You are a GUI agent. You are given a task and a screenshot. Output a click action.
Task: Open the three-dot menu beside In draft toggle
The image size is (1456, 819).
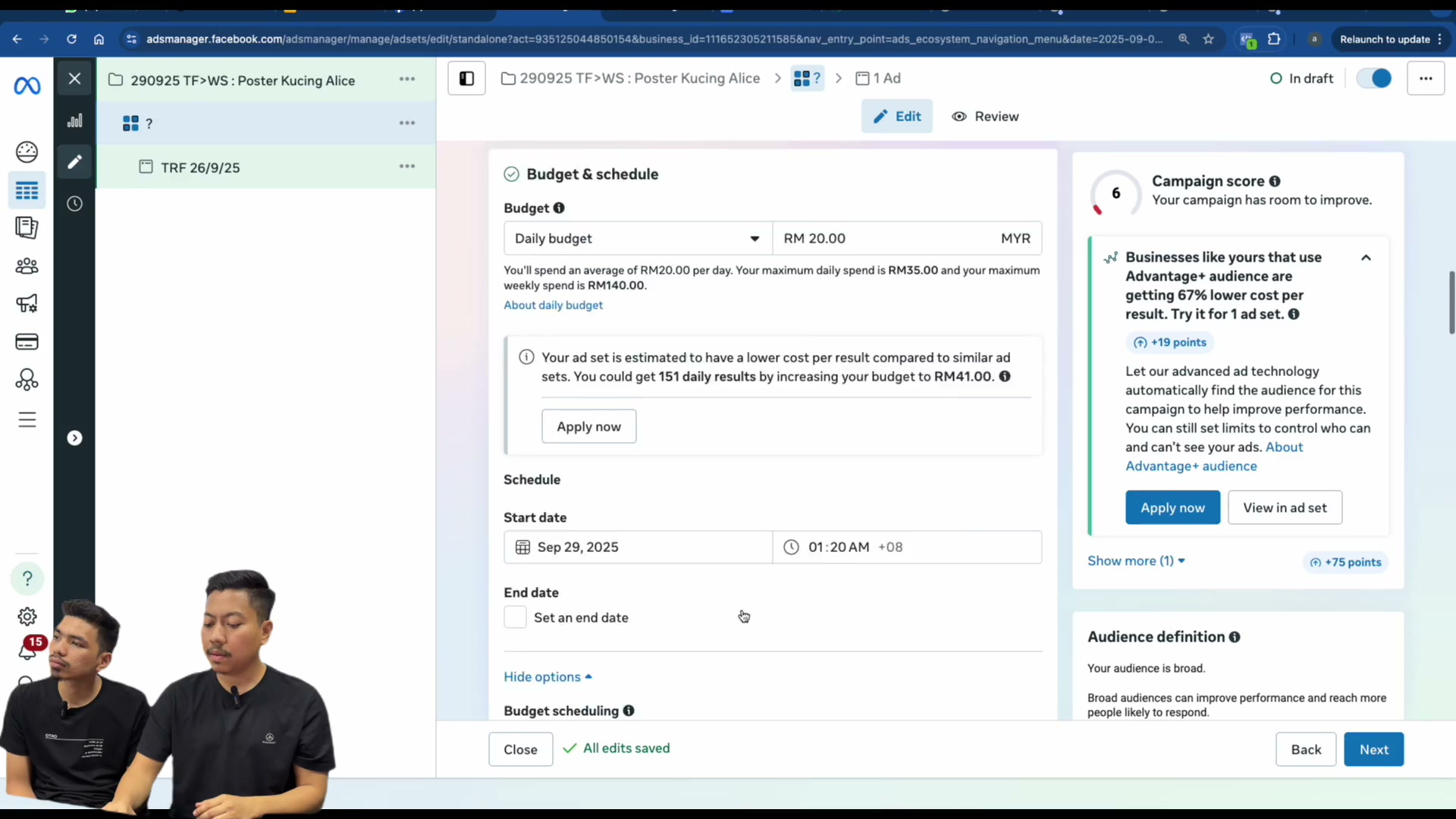tap(1426, 78)
